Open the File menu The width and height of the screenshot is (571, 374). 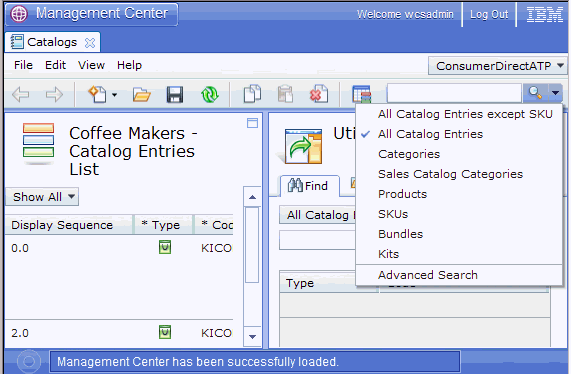(23, 65)
